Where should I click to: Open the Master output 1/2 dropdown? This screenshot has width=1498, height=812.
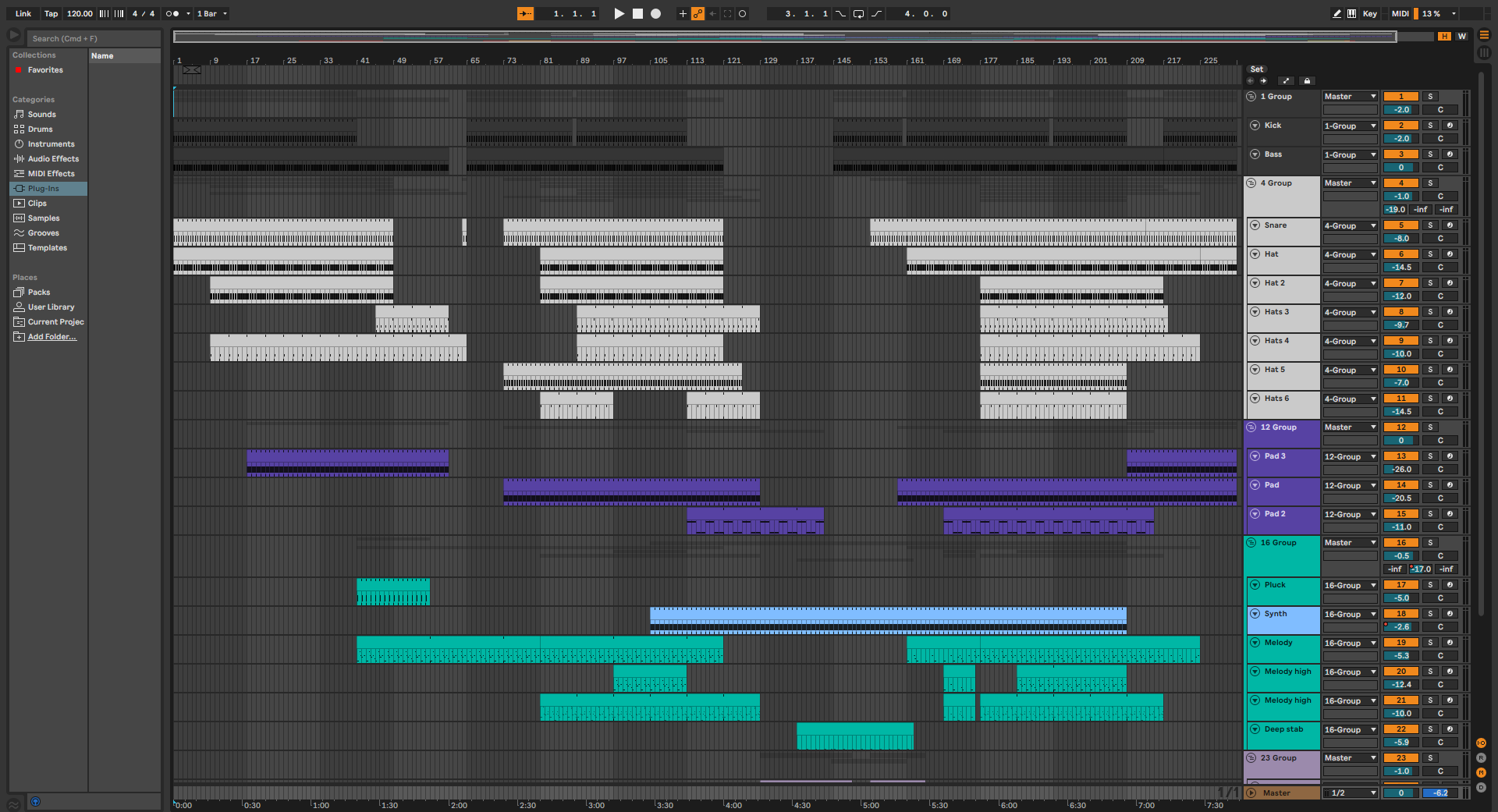click(x=1350, y=793)
